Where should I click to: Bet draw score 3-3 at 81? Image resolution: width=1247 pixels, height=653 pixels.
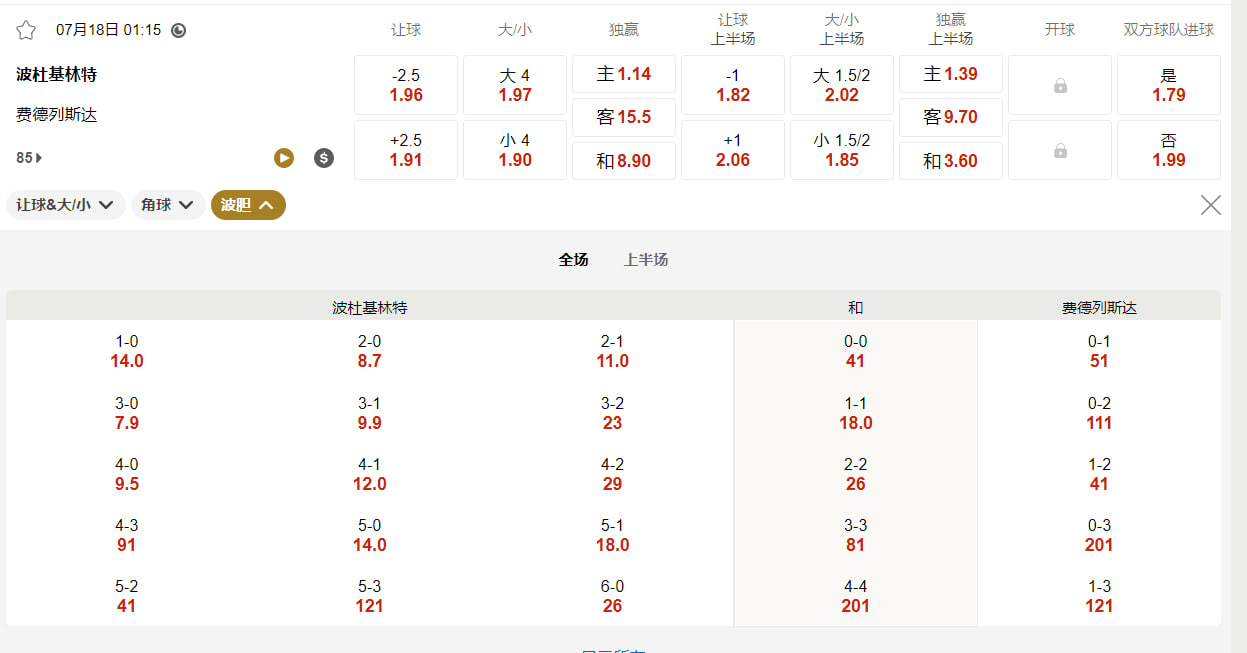(x=855, y=535)
